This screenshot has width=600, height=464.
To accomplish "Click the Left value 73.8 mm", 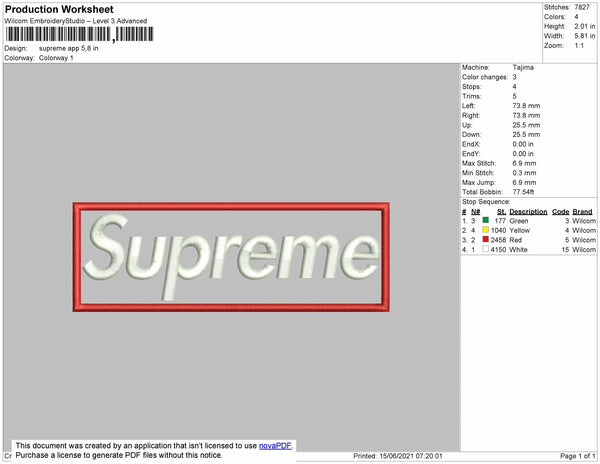I will [x=527, y=106].
